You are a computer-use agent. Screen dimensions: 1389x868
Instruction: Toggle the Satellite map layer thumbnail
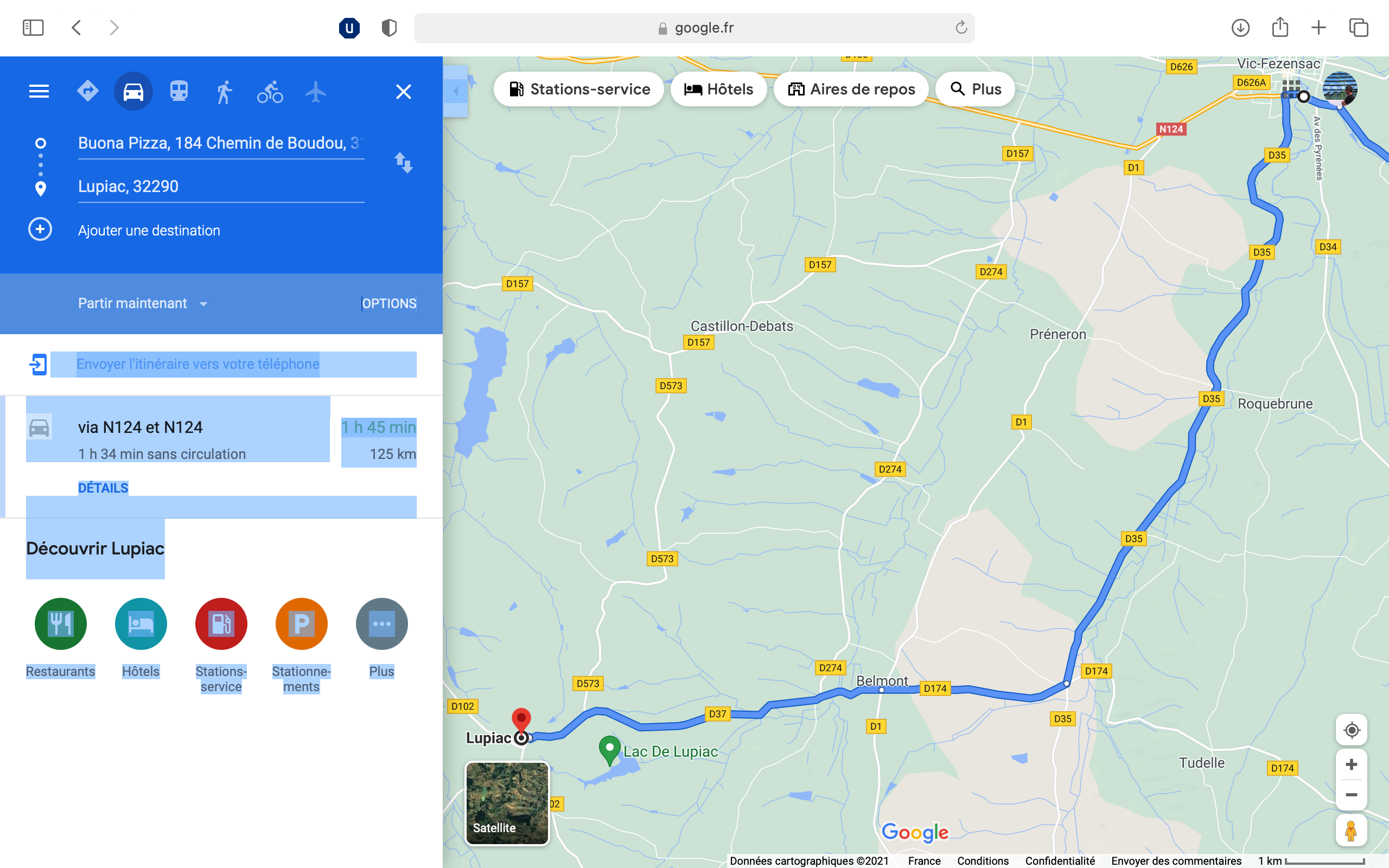click(507, 803)
